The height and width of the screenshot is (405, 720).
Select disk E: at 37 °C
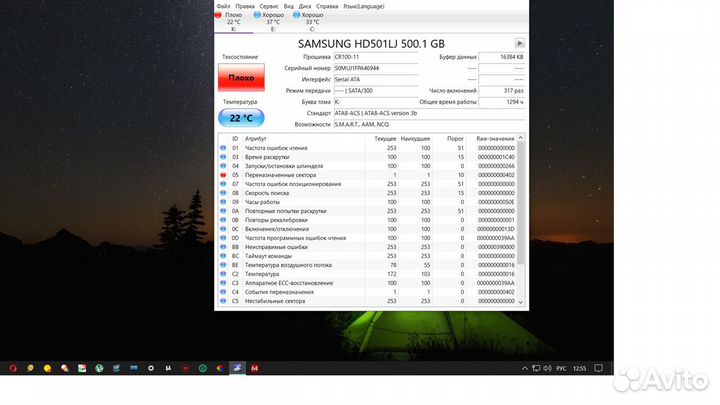(273, 22)
